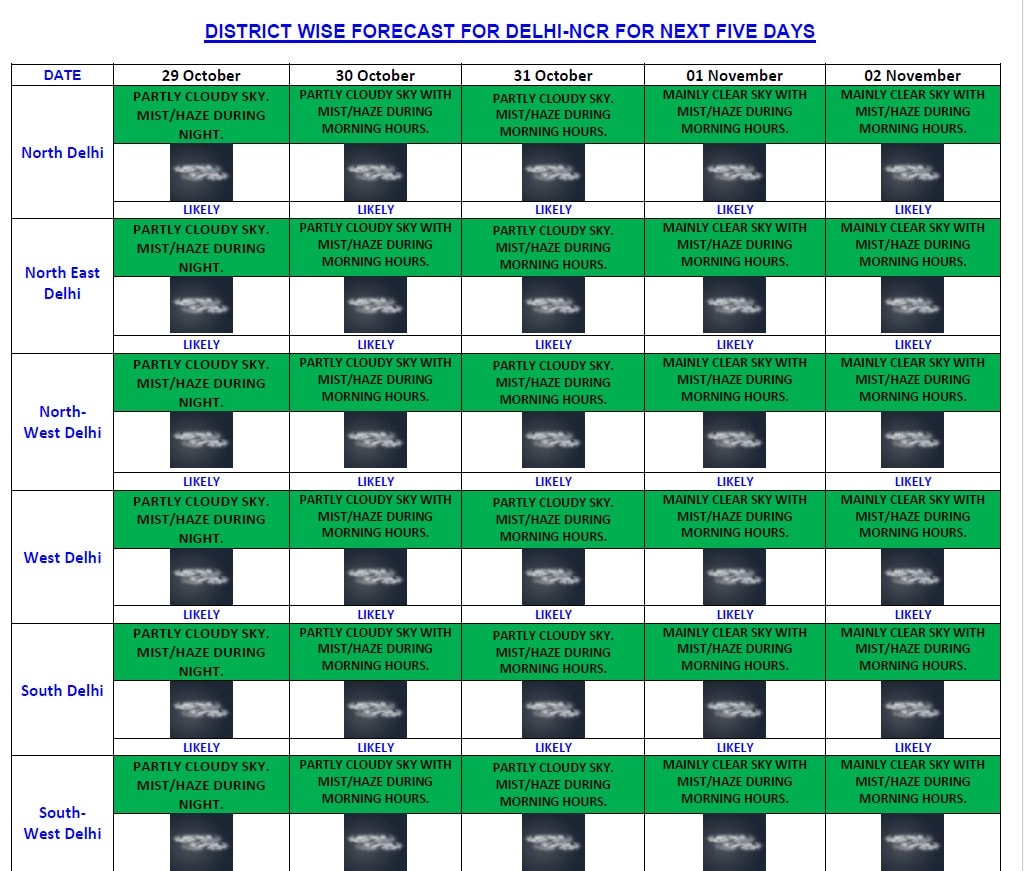Viewport: 1024px width, 871px height.
Task: Select West Delhi cloud icon for 30 October
Action: coord(375,577)
